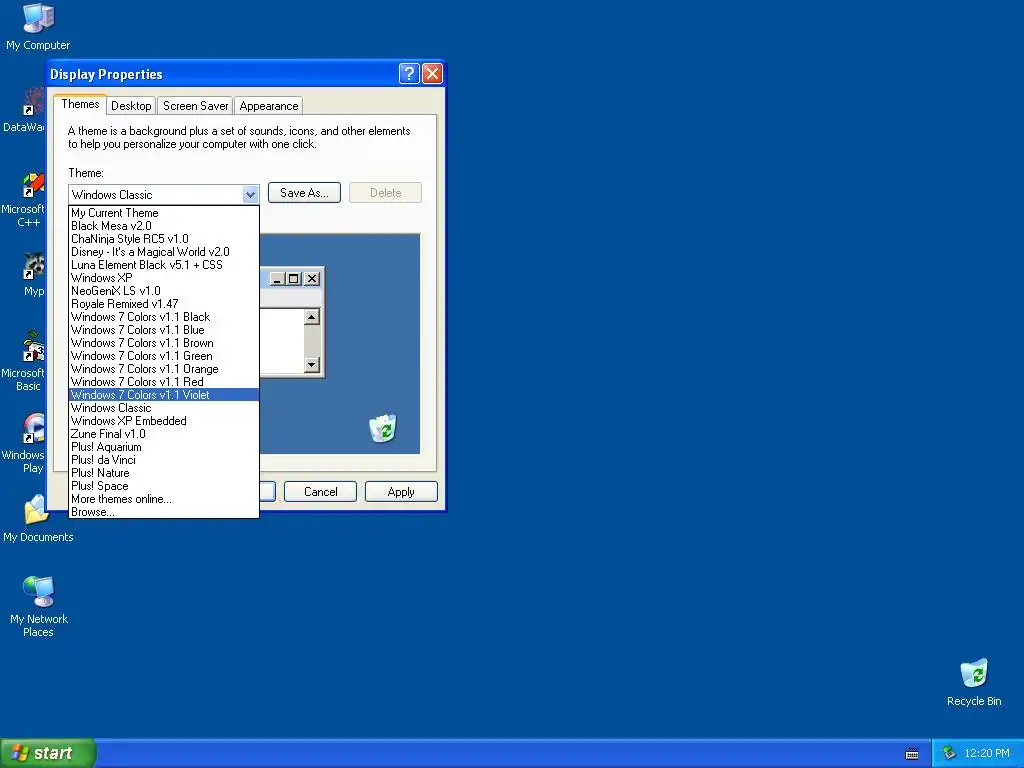1024x768 pixels.
Task: Click the Save As... button
Action: tap(304, 193)
